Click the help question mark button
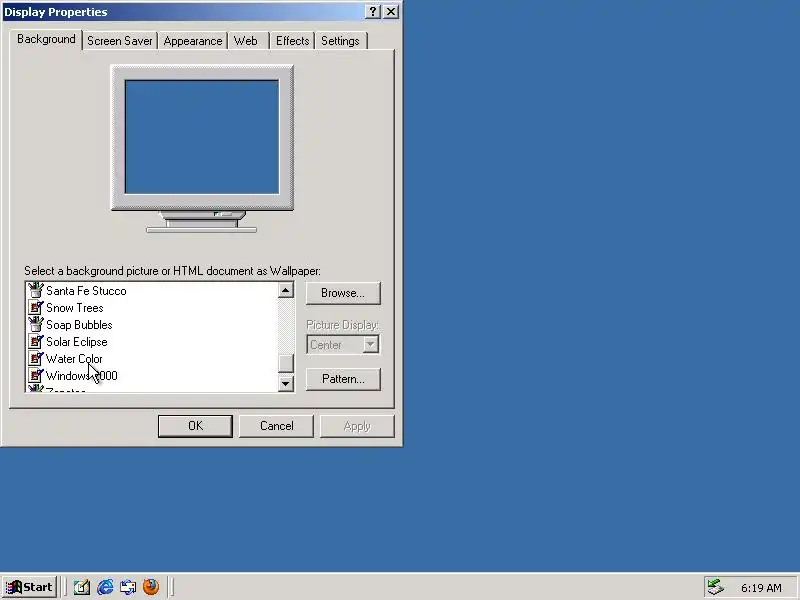This screenshot has width=800, height=600. tap(372, 11)
